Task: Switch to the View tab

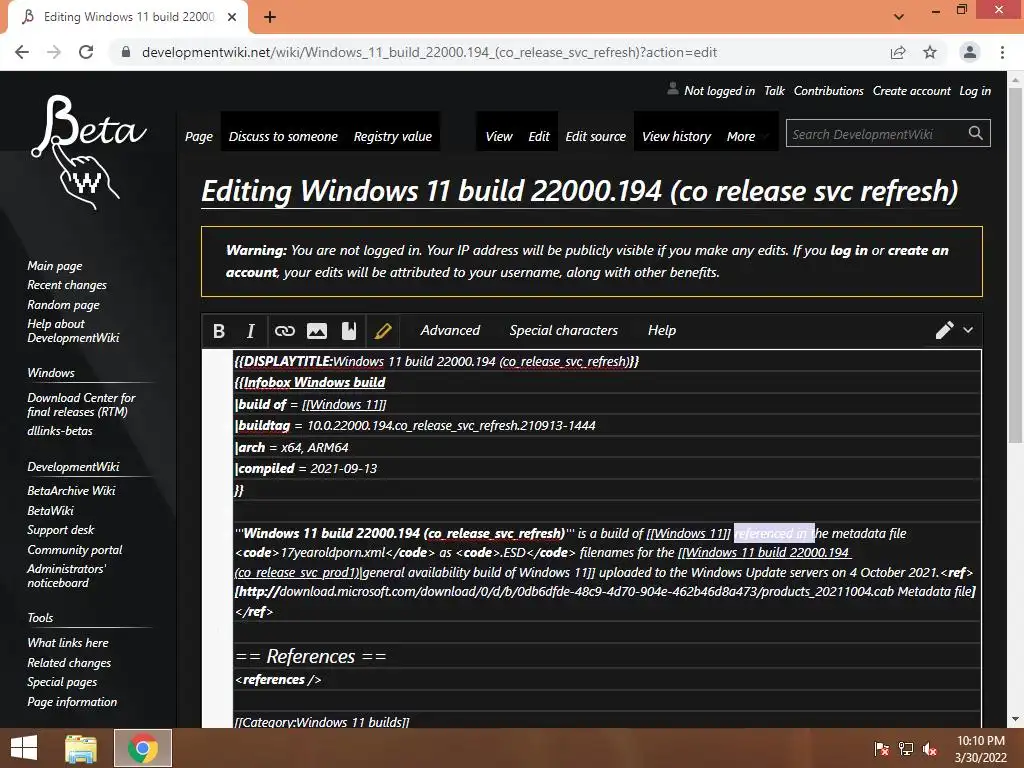Action: point(499,136)
